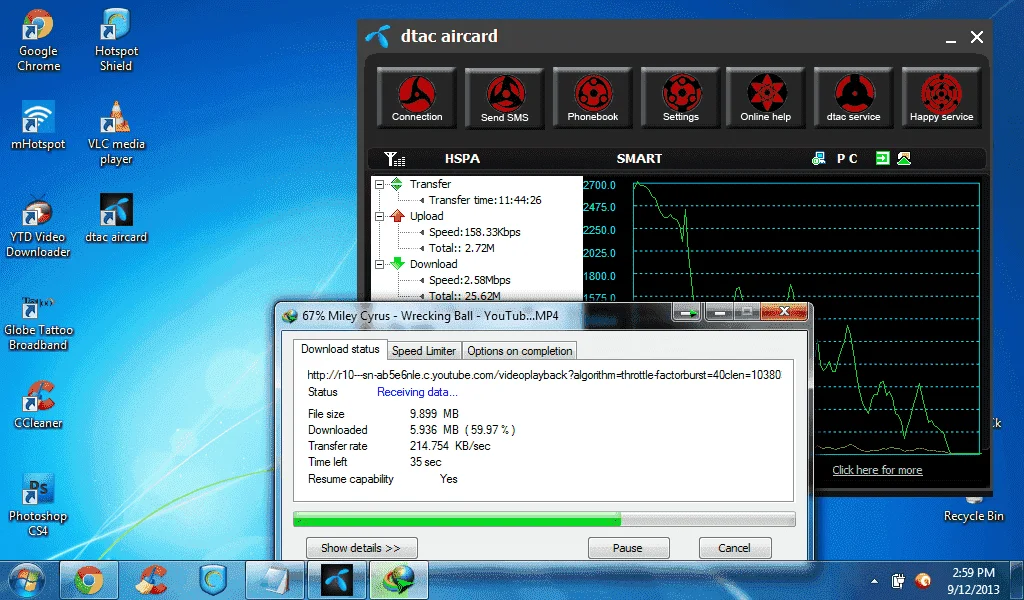Open the notepad taskbar item
The image size is (1024, 600).
point(275,580)
